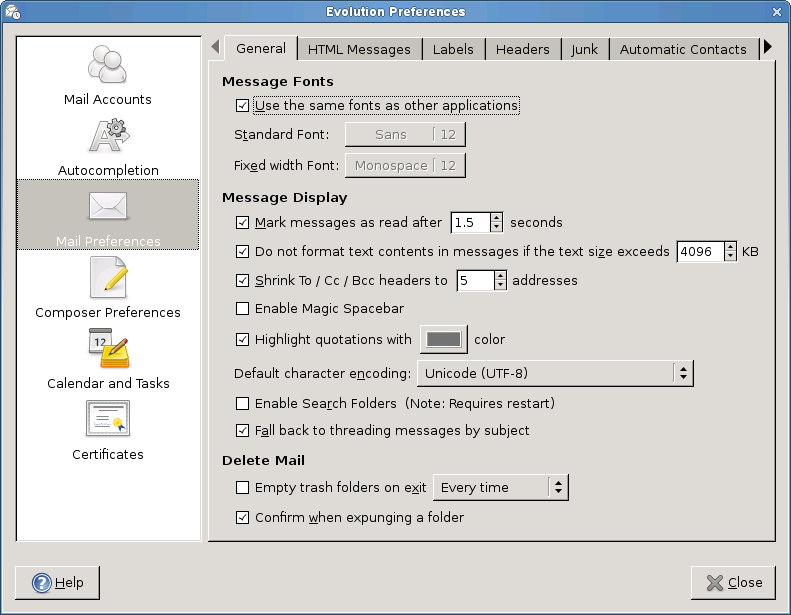
Task: Click the KB field showing 4096
Action: point(700,251)
